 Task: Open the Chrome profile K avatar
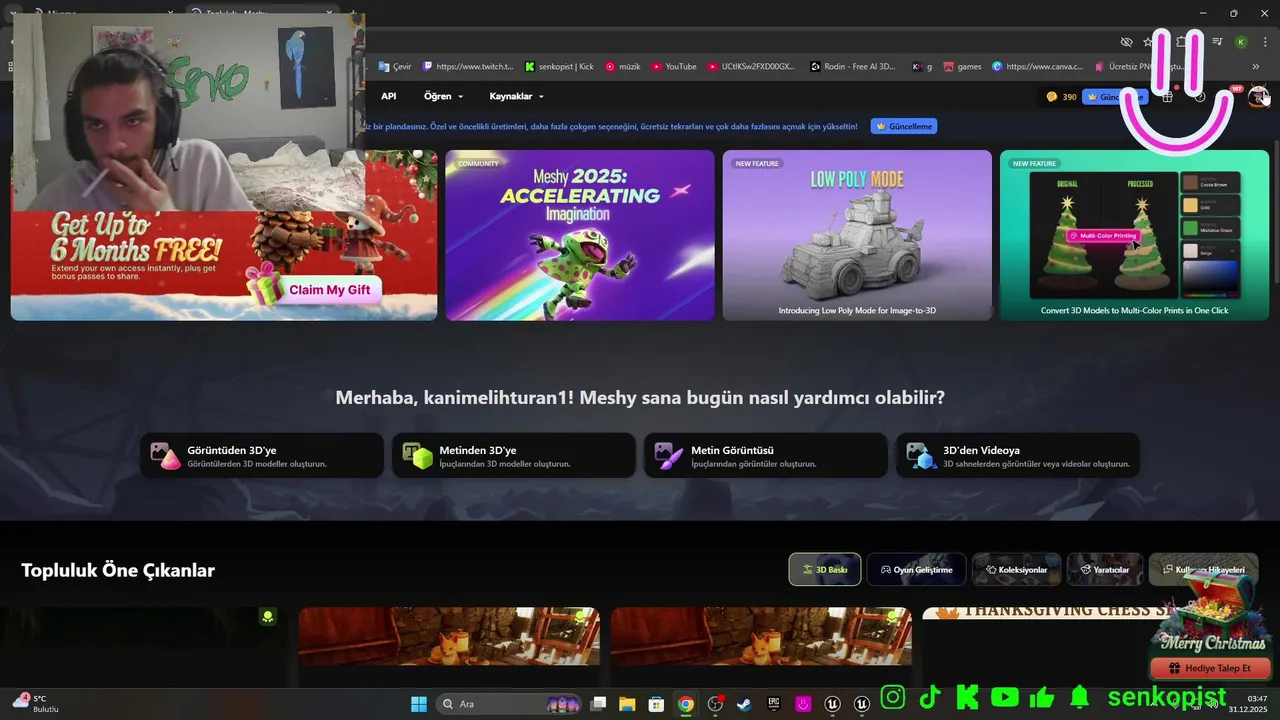[x=1241, y=42]
